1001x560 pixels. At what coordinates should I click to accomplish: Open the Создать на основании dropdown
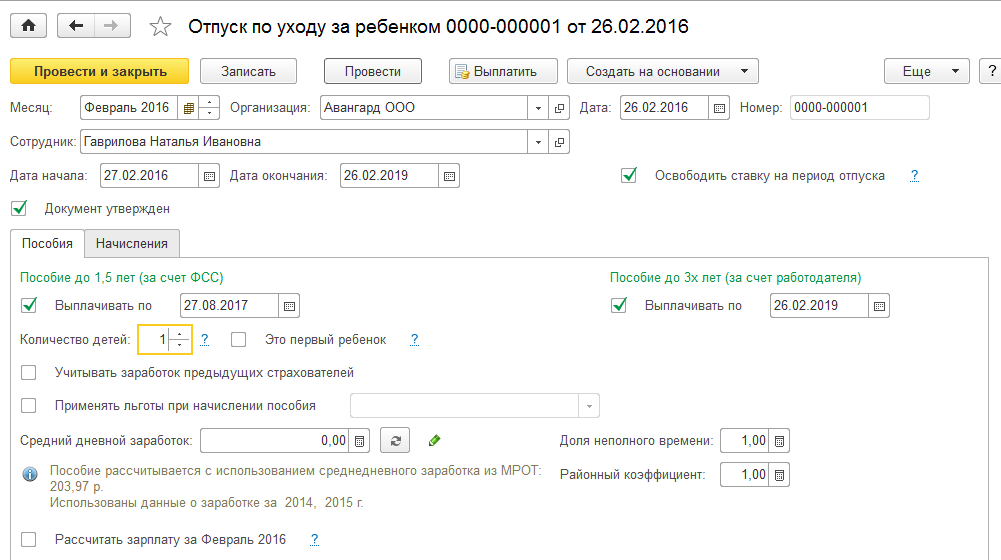pos(663,71)
